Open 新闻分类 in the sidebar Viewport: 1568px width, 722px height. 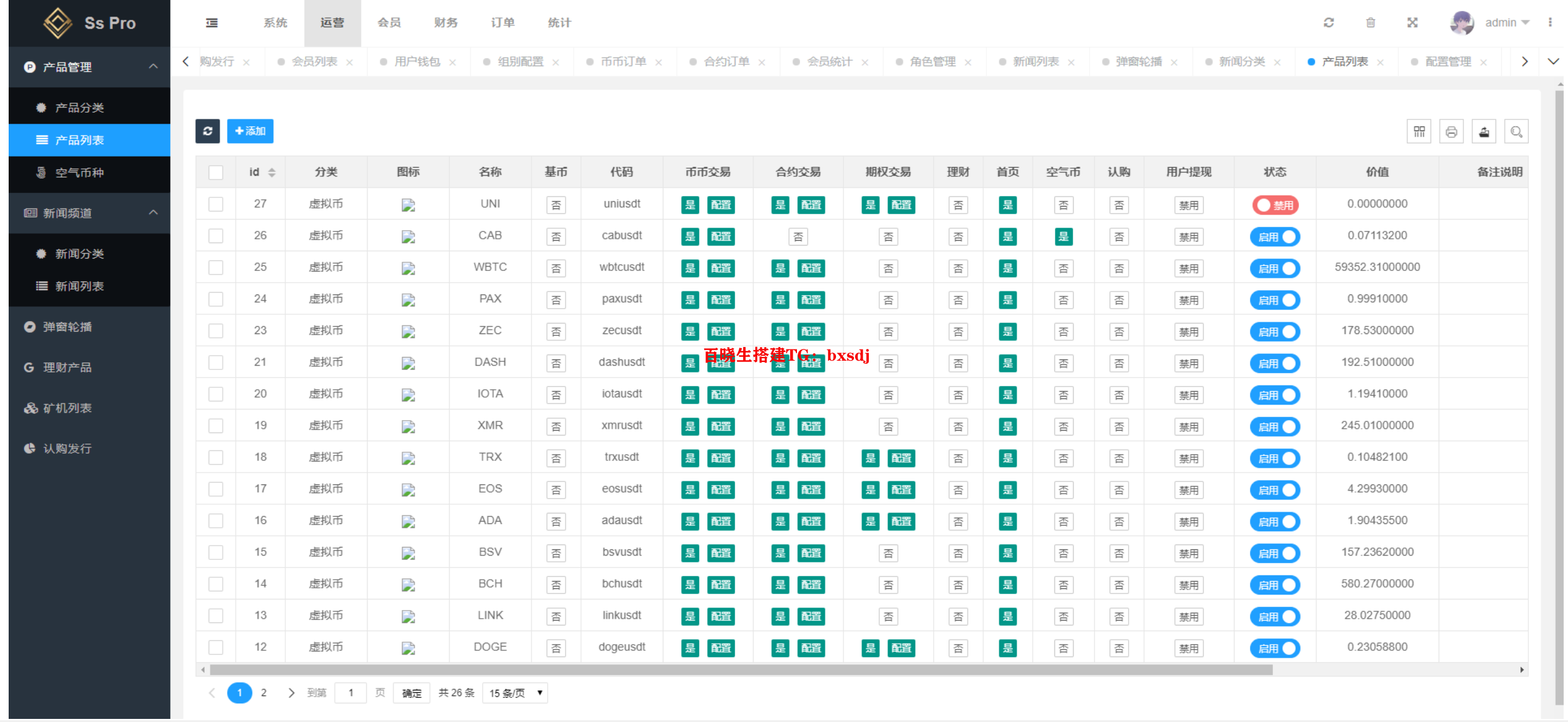click(79, 254)
